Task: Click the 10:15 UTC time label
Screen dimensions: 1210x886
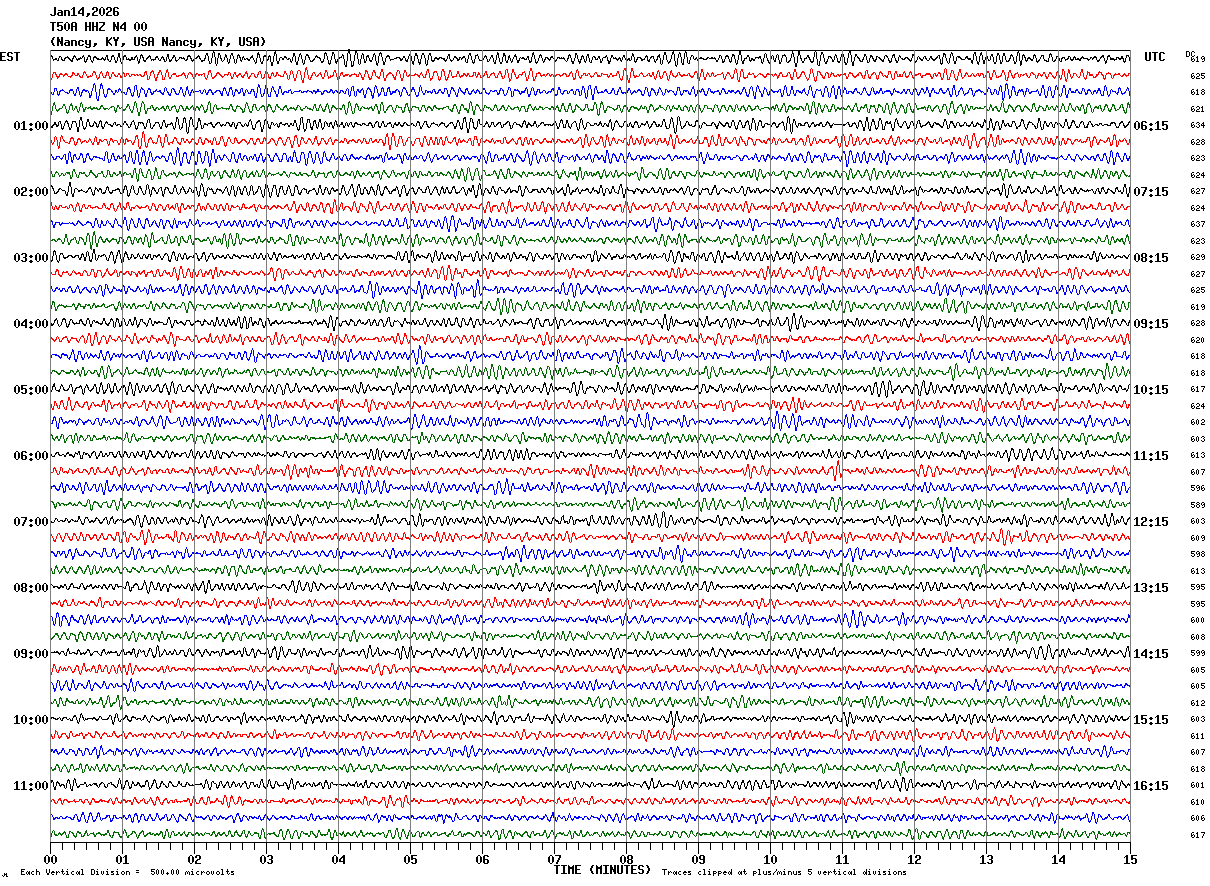Action: [1151, 390]
